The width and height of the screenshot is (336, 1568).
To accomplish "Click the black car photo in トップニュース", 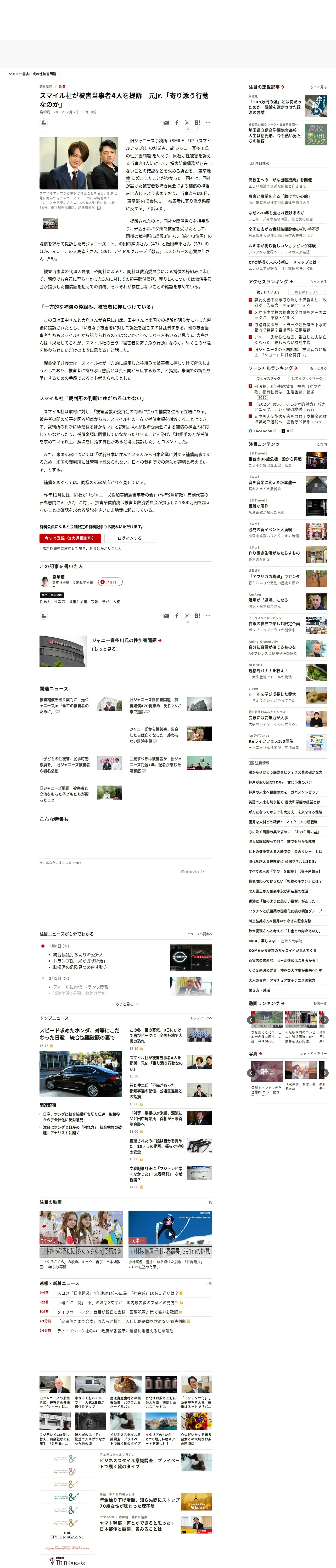I will point(81,1074).
